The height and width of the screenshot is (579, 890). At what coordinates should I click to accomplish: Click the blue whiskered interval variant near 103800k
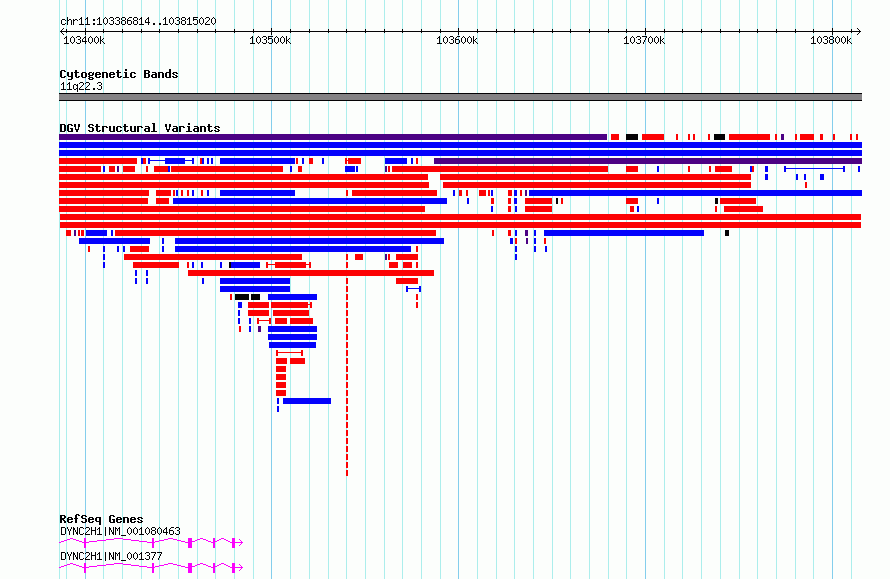[x=815, y=169]
